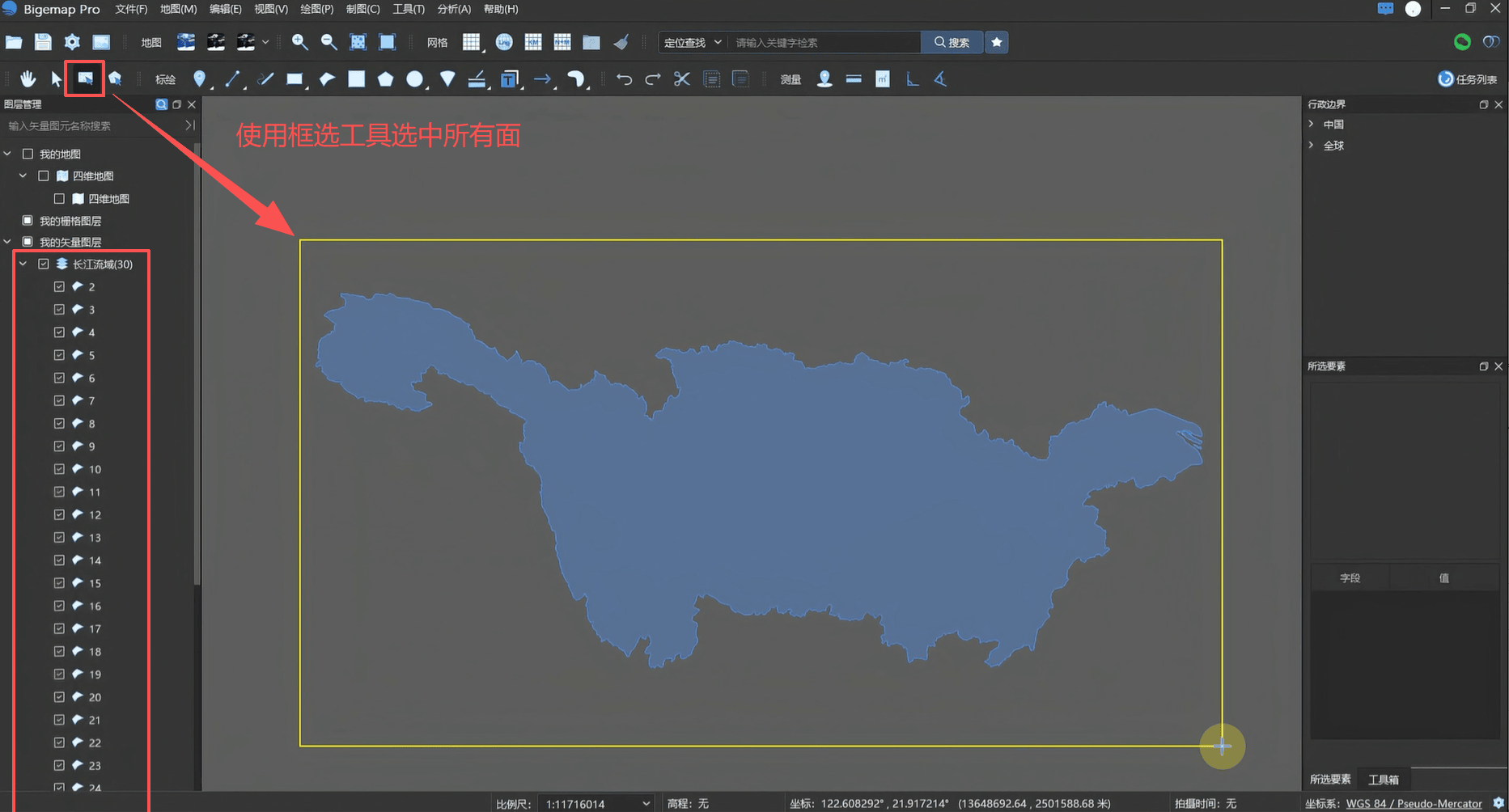
Task: Pick the straight arrow drawing tool
Action: 542,78
